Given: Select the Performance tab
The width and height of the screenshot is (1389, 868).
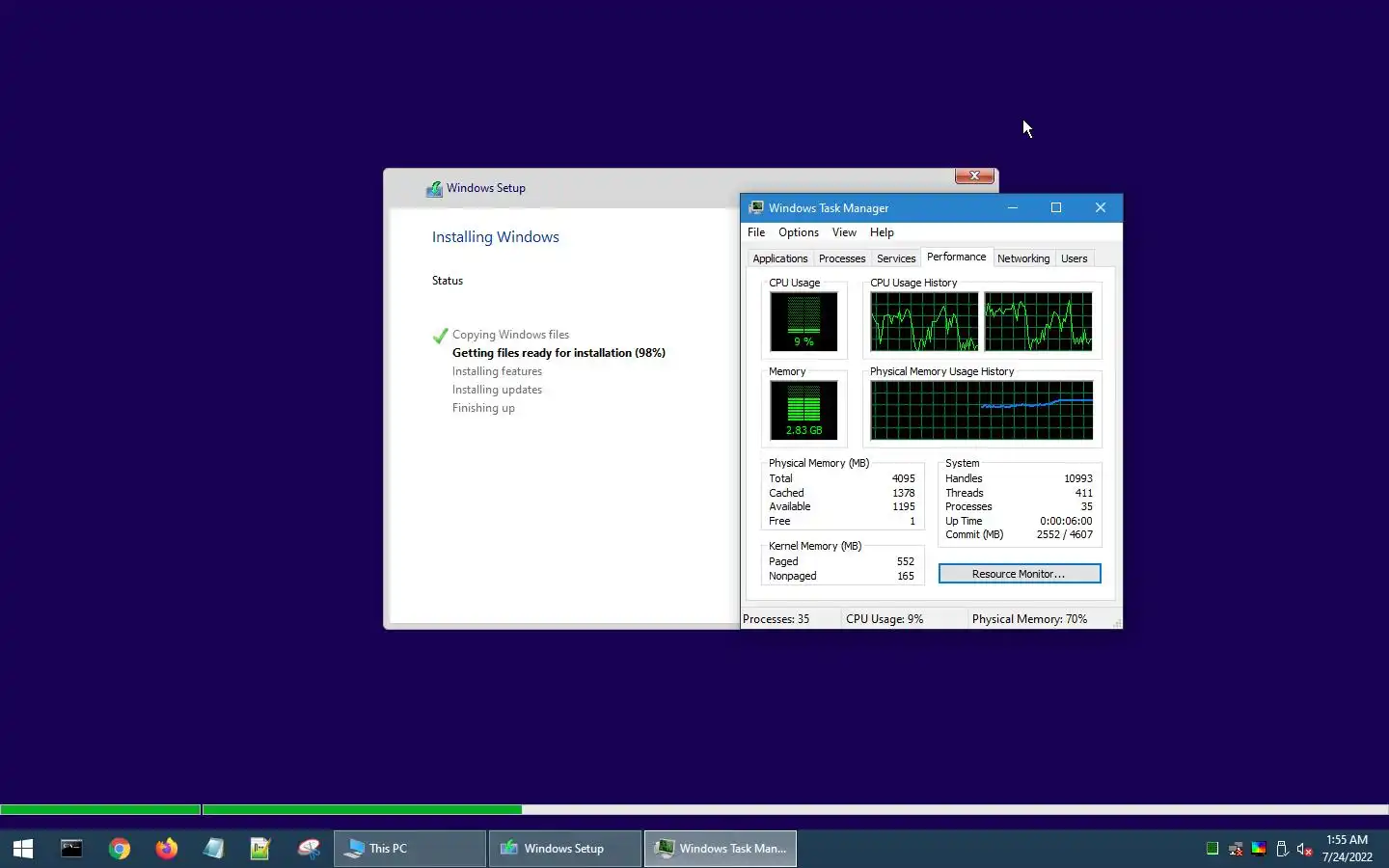Looking at the screenshot, I should point(957,257).
